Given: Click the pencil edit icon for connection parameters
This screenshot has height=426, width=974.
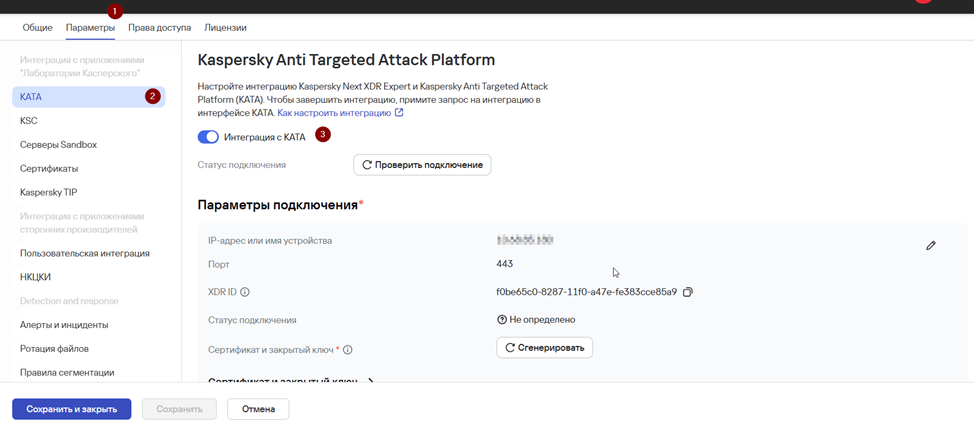Looking at the screenshot, I should (x=930, y=245).
